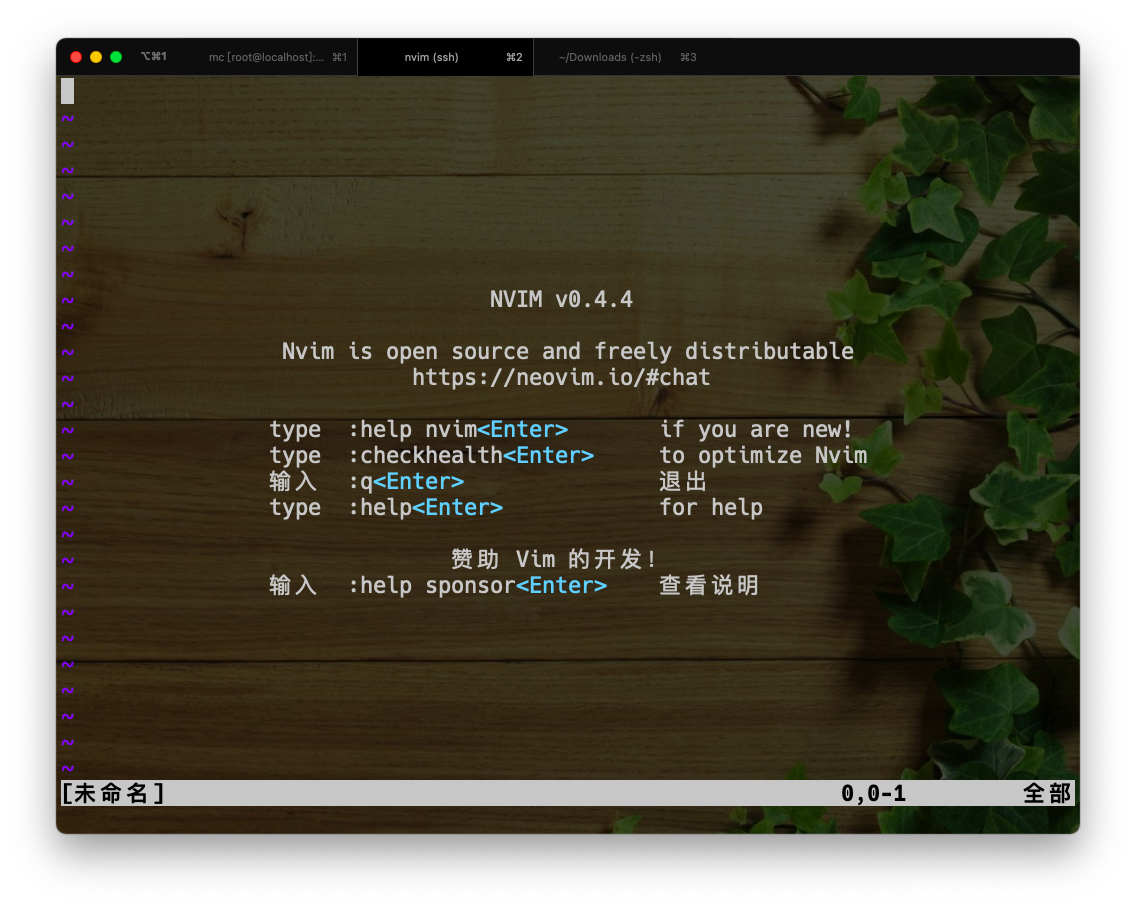The width and height of the screenshot is (1136, 908).
Task: Select the nvim (ssh) tab
Action: click(446, 57)
